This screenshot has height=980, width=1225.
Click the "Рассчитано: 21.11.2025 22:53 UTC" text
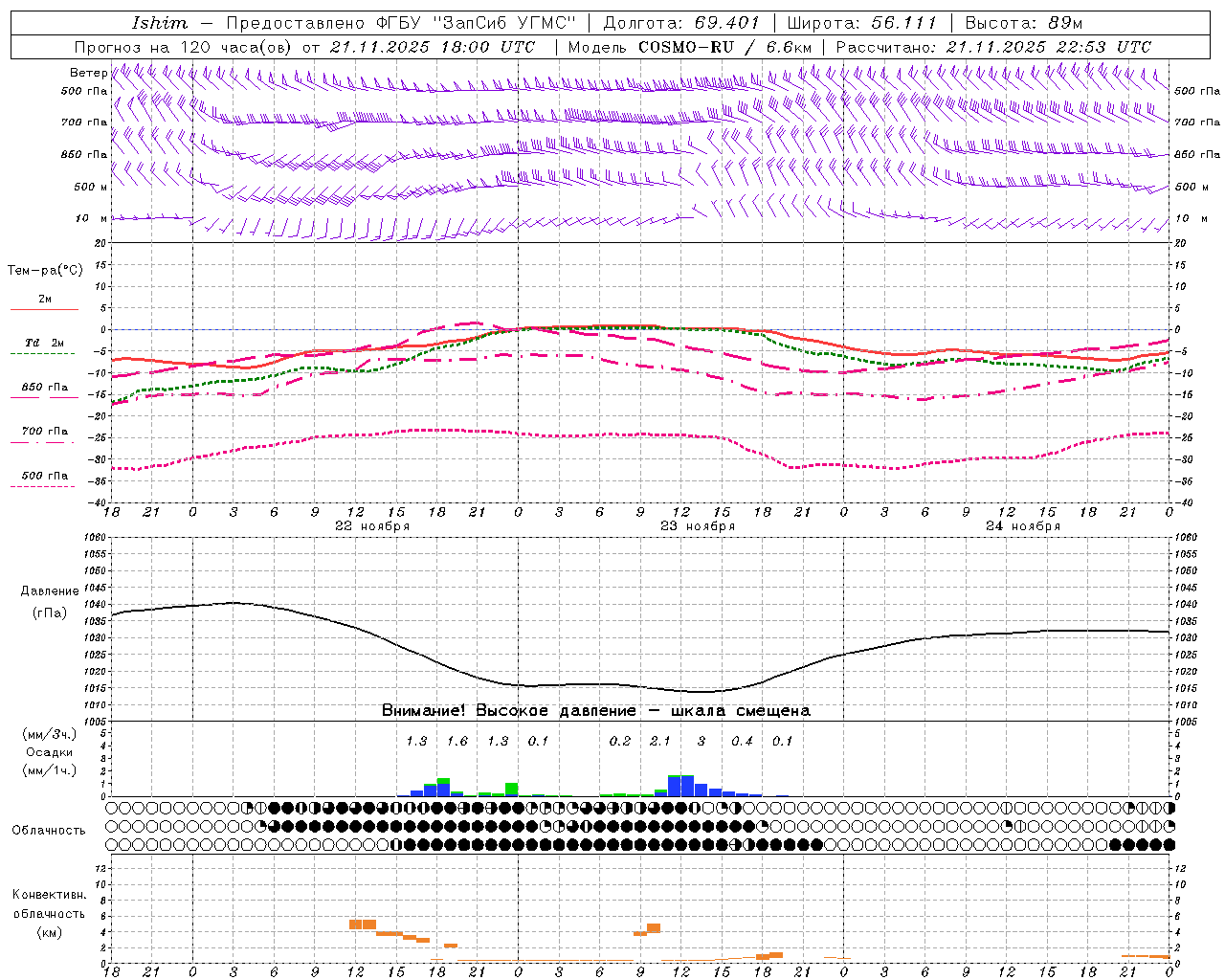click(994, 47)
